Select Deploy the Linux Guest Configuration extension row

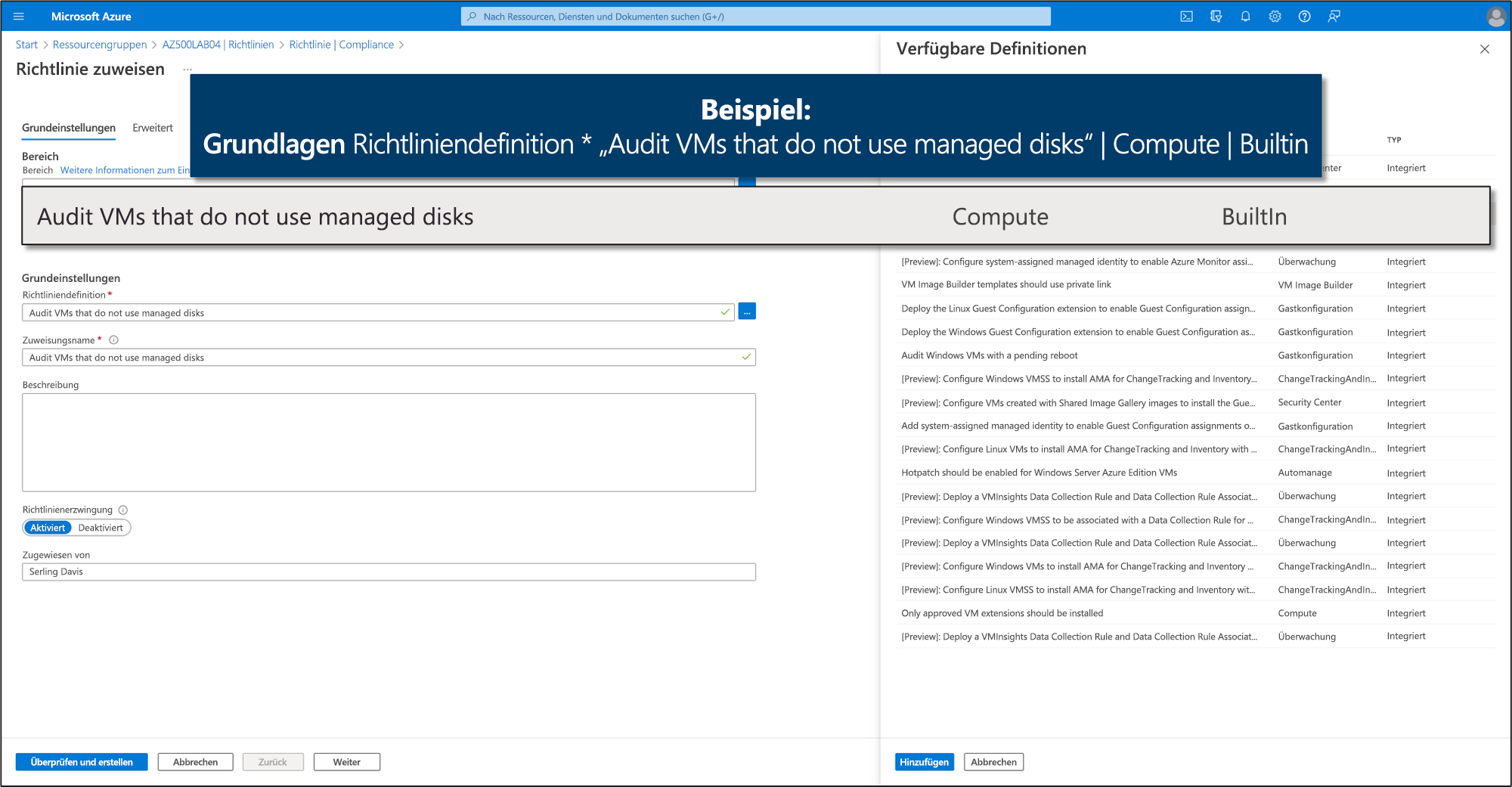point(1195,308)
